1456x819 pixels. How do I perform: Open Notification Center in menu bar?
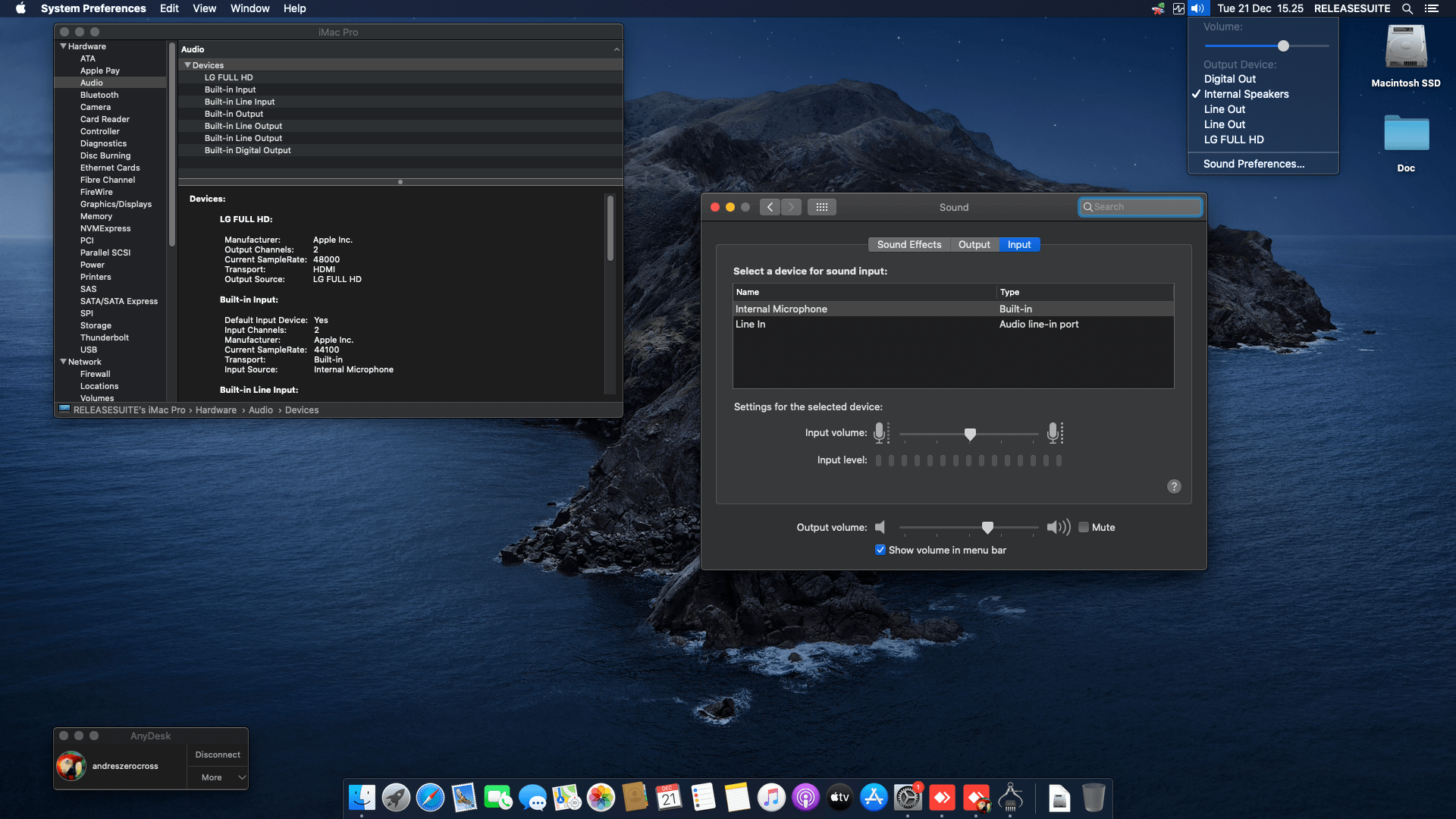1432,8
